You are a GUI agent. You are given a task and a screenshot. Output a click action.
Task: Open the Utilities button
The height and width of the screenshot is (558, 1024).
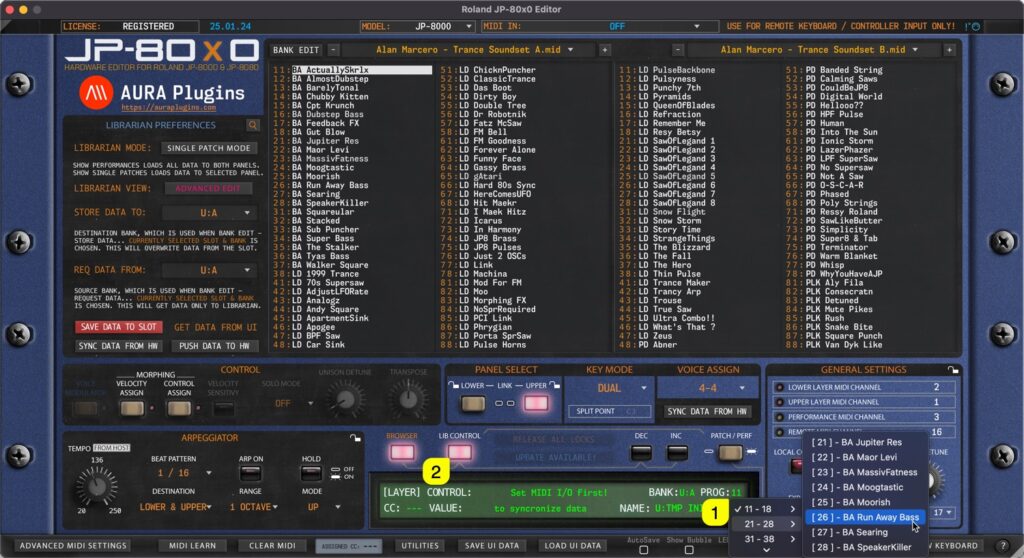[420, 546]
